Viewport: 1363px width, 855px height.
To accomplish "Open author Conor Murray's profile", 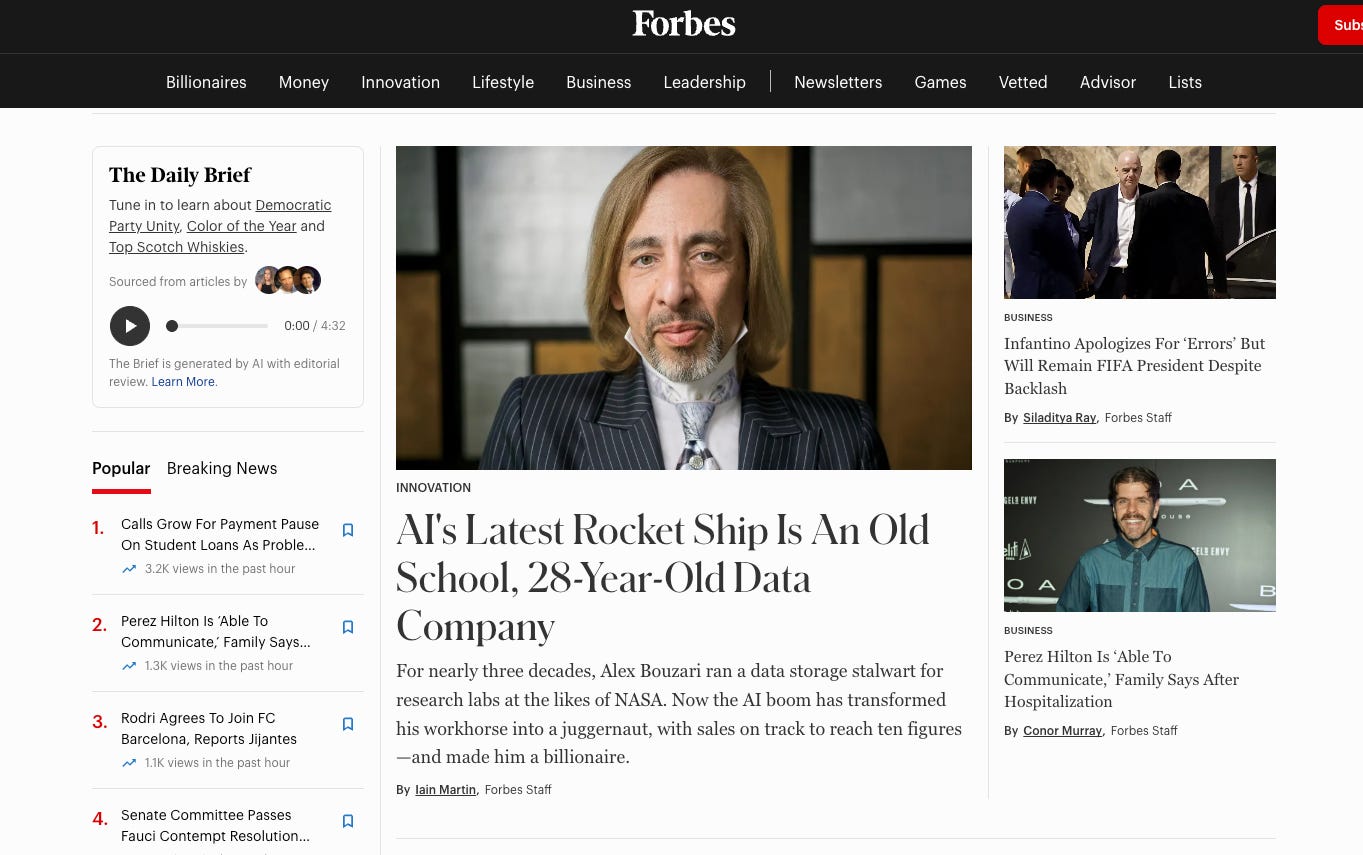I will [x=1062, y=731].
